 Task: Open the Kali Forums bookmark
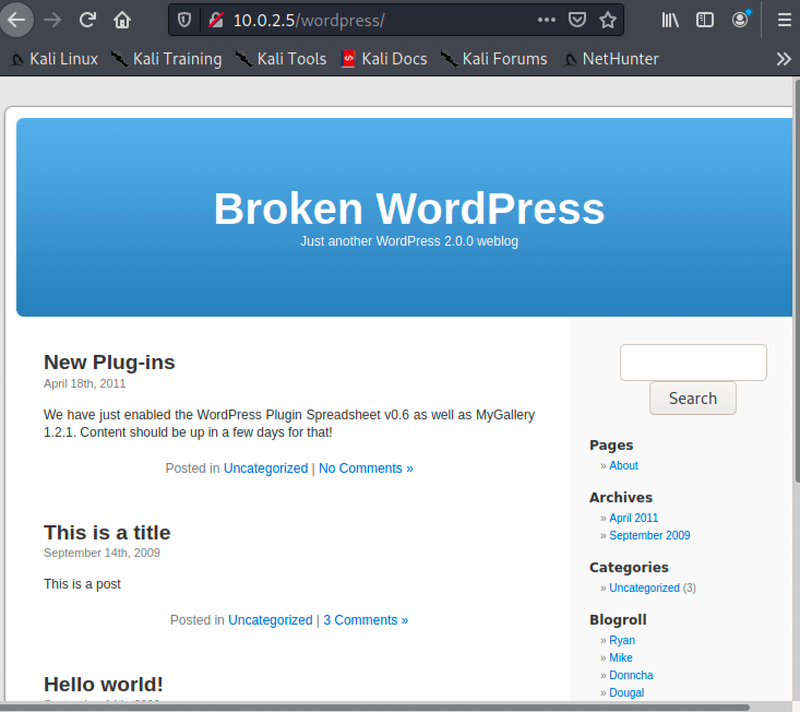[x=494, y=59]
